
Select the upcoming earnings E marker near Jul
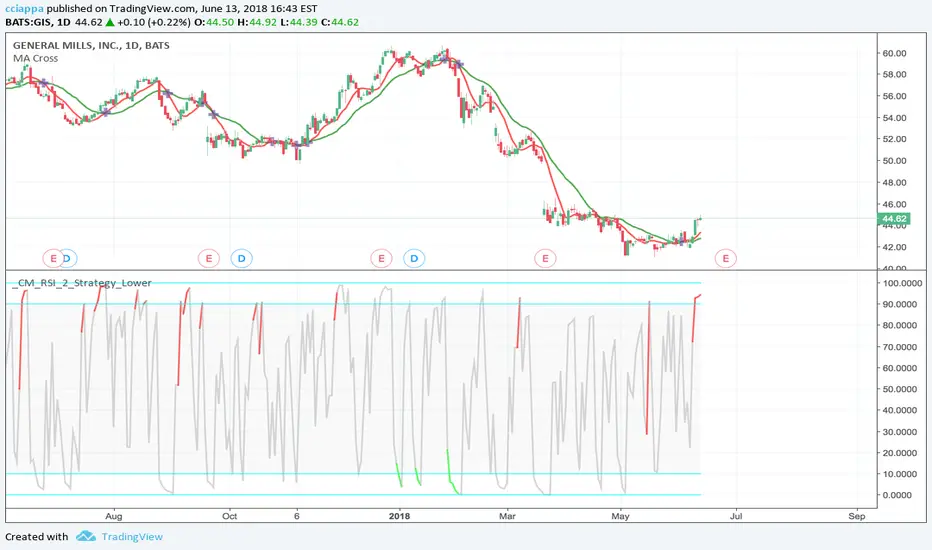[725, 259]
